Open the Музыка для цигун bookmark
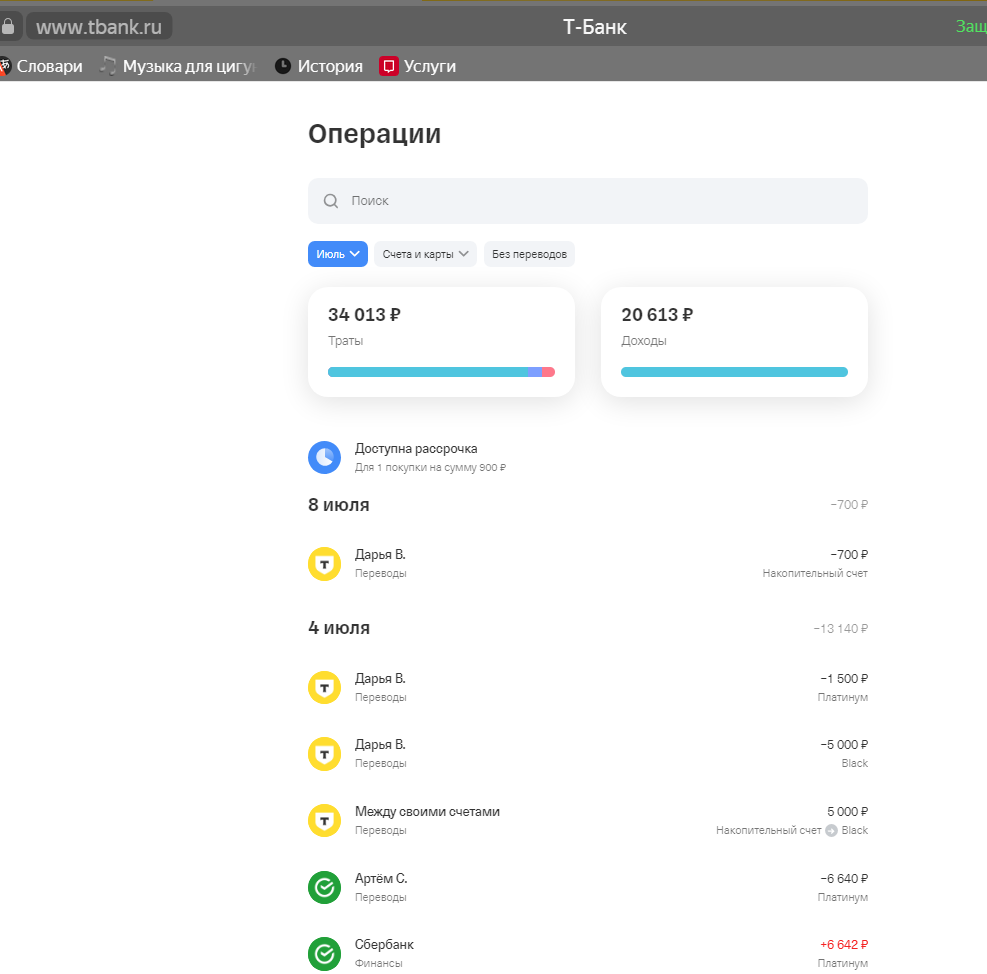Image resolution: width=987 pixels, height=974 pixels. pyautogui.click(x=180, y=66)
